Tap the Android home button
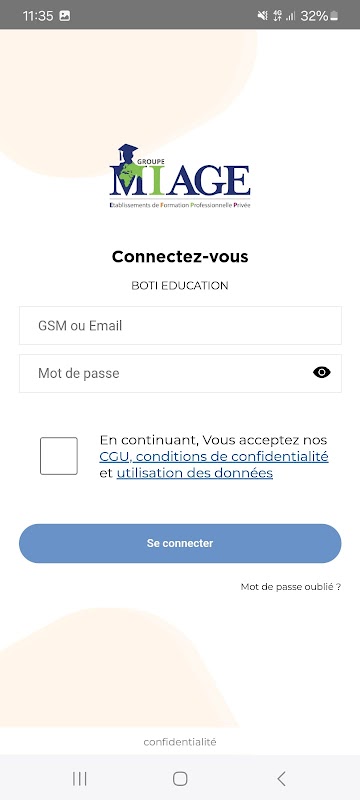 [180, 779]
